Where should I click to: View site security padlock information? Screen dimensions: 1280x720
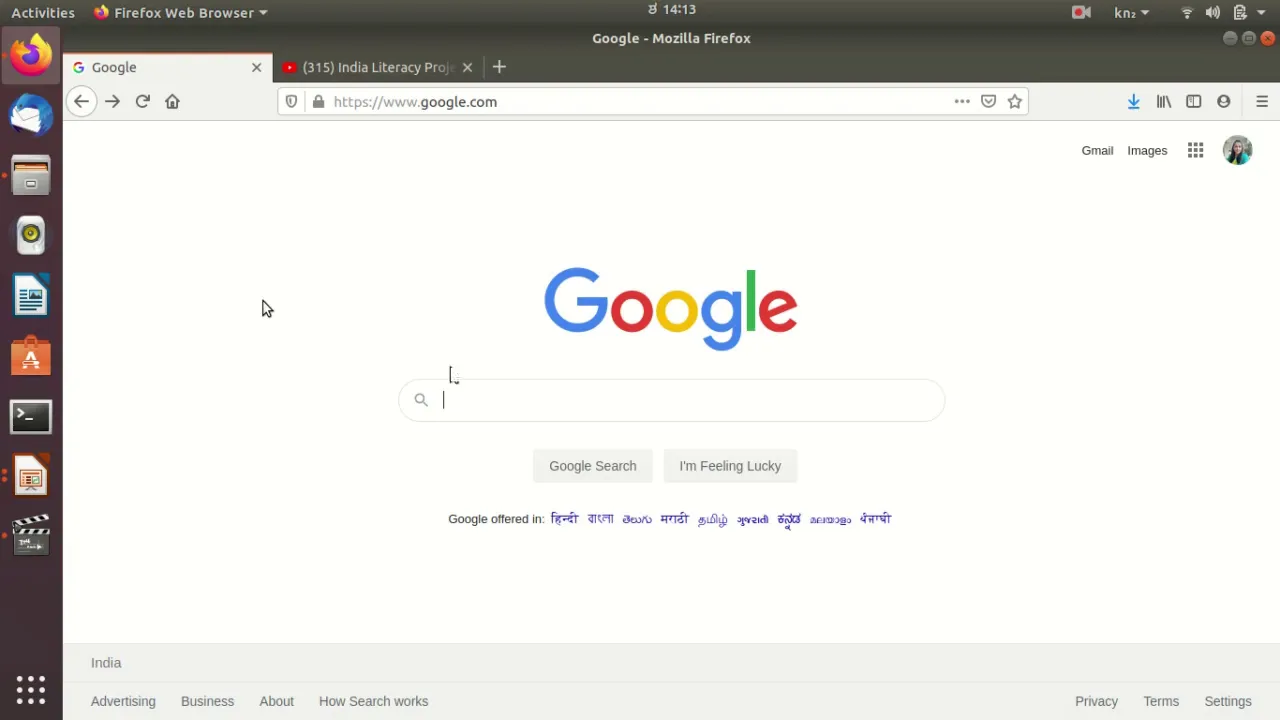[318, 101]
